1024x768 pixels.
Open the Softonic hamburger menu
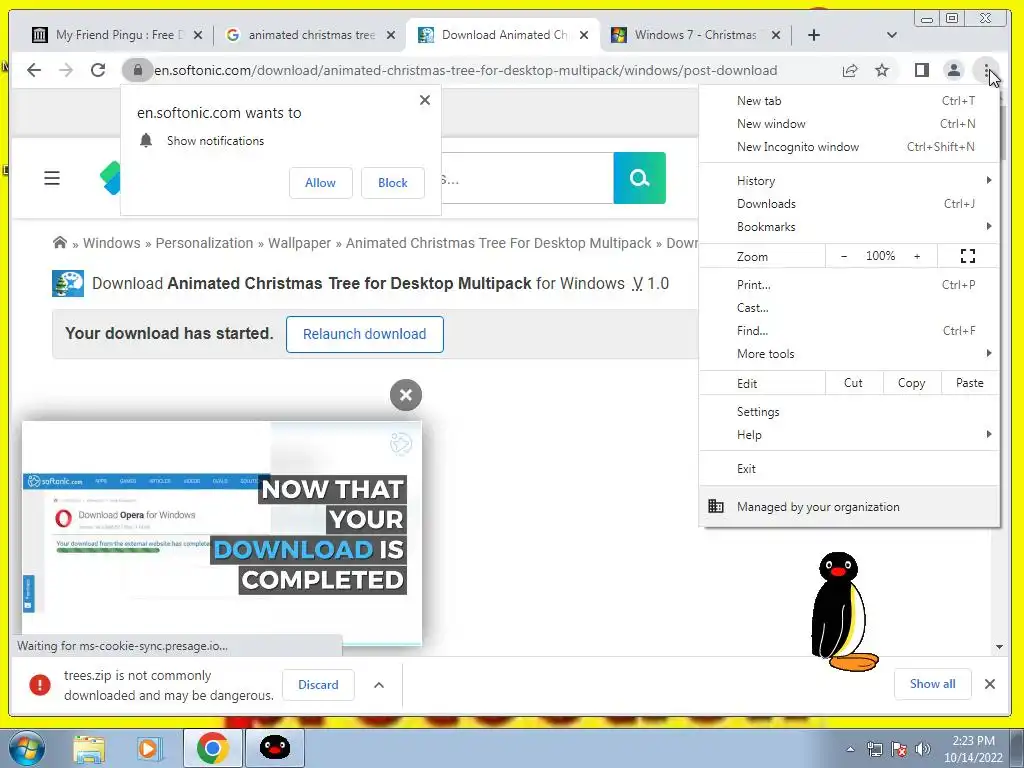click(52, 178)
